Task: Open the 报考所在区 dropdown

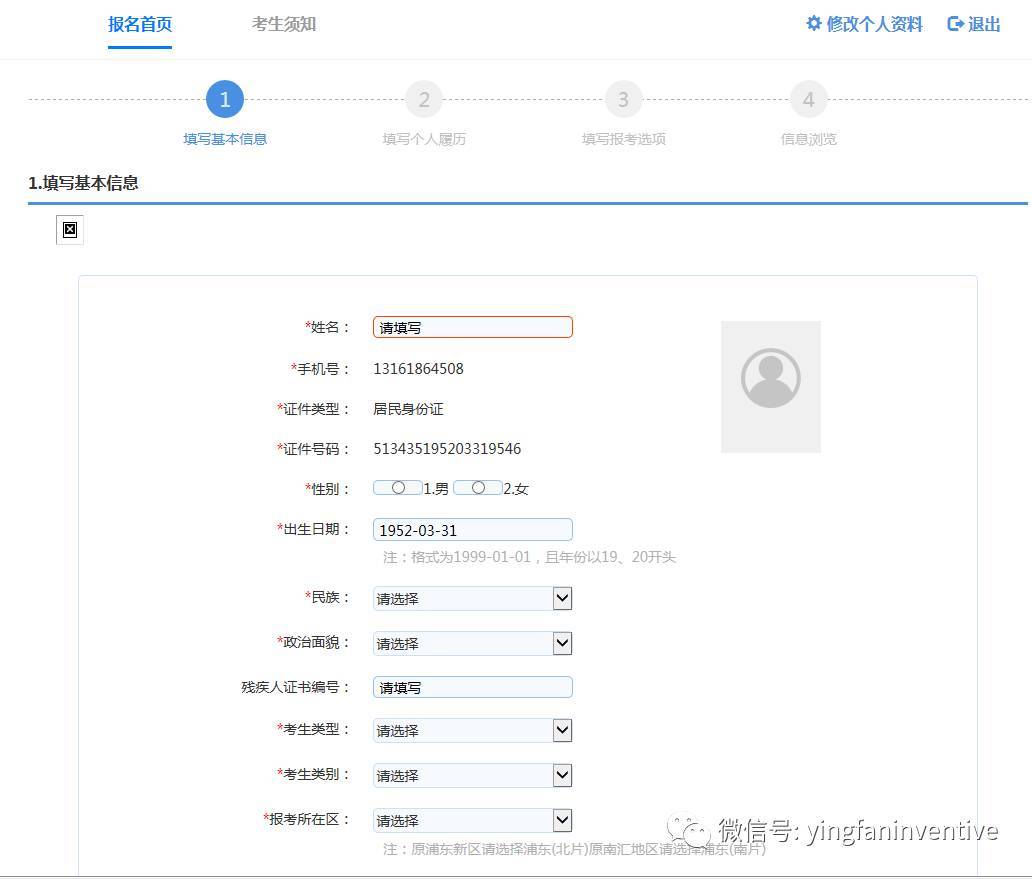Action: pos(472,821)
